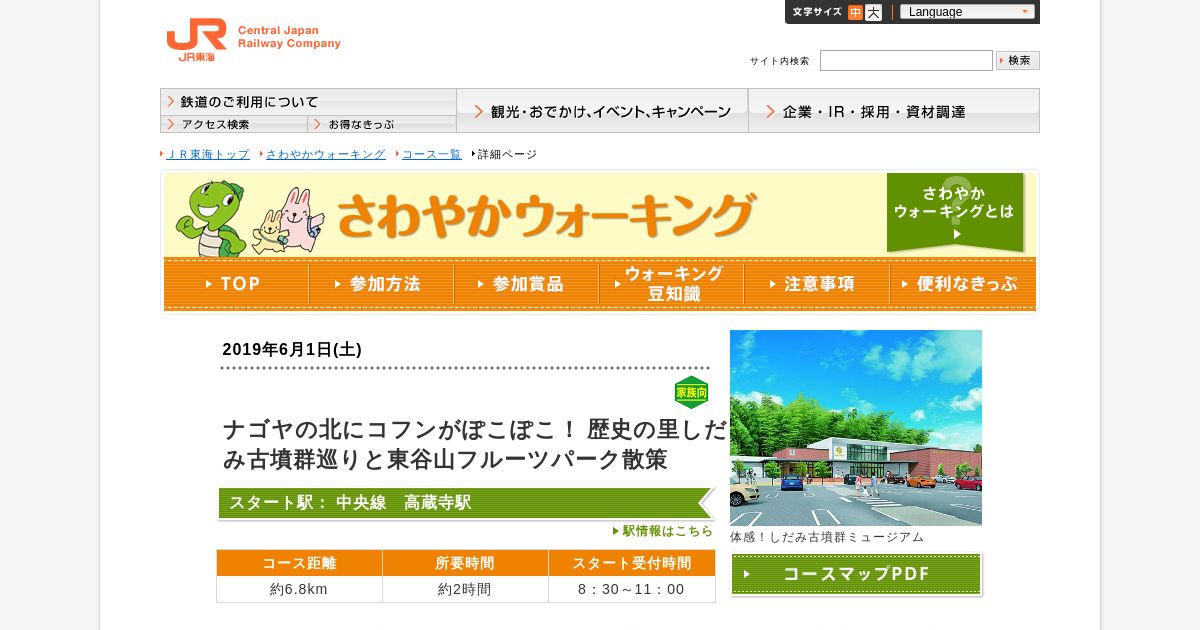Click the 2019年6月1日(土) date text
Screen dimensions: 1200x630
(292, 350)
